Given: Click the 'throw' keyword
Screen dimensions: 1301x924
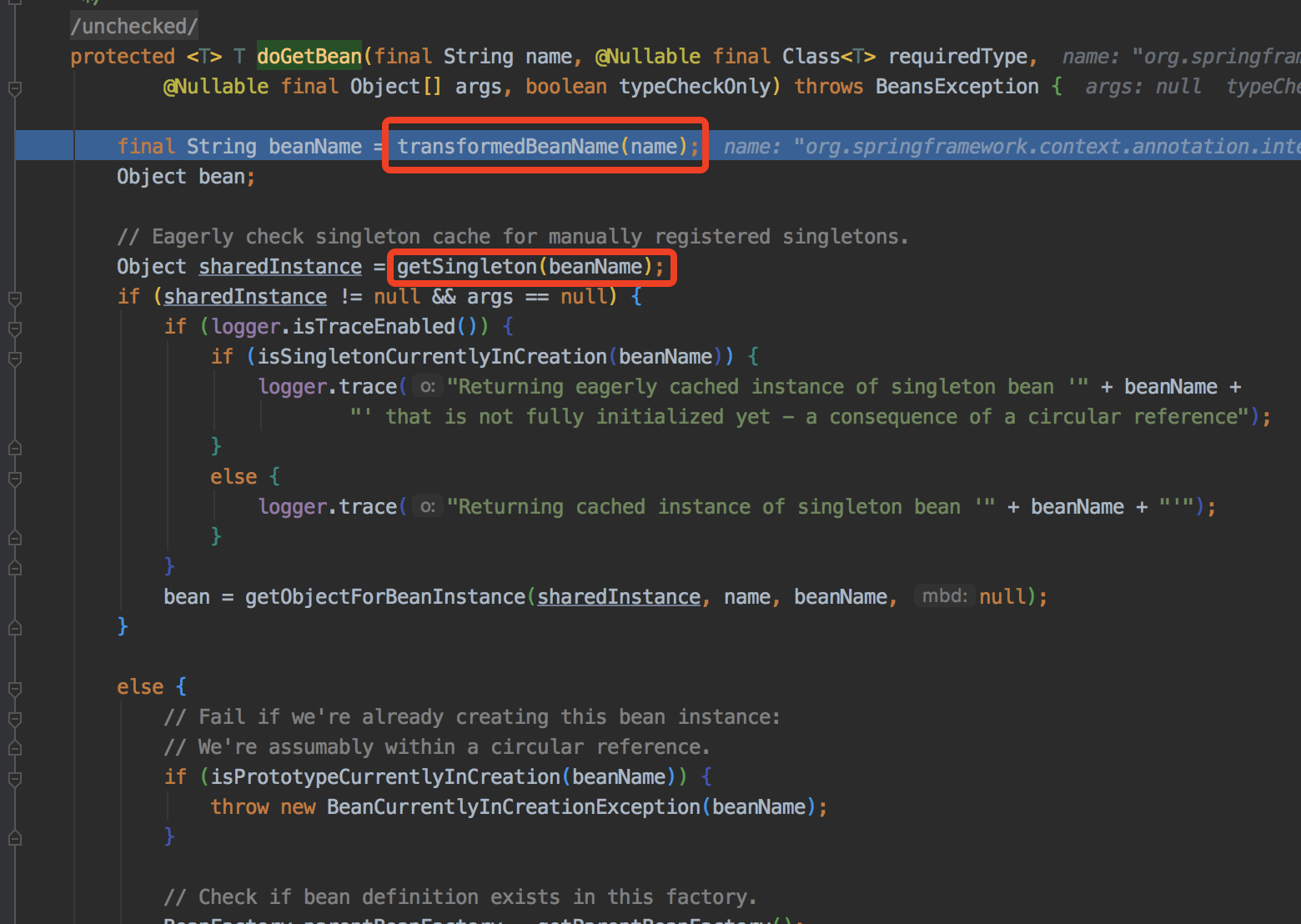Looking at the screenshot, I should tap(239, 806).
